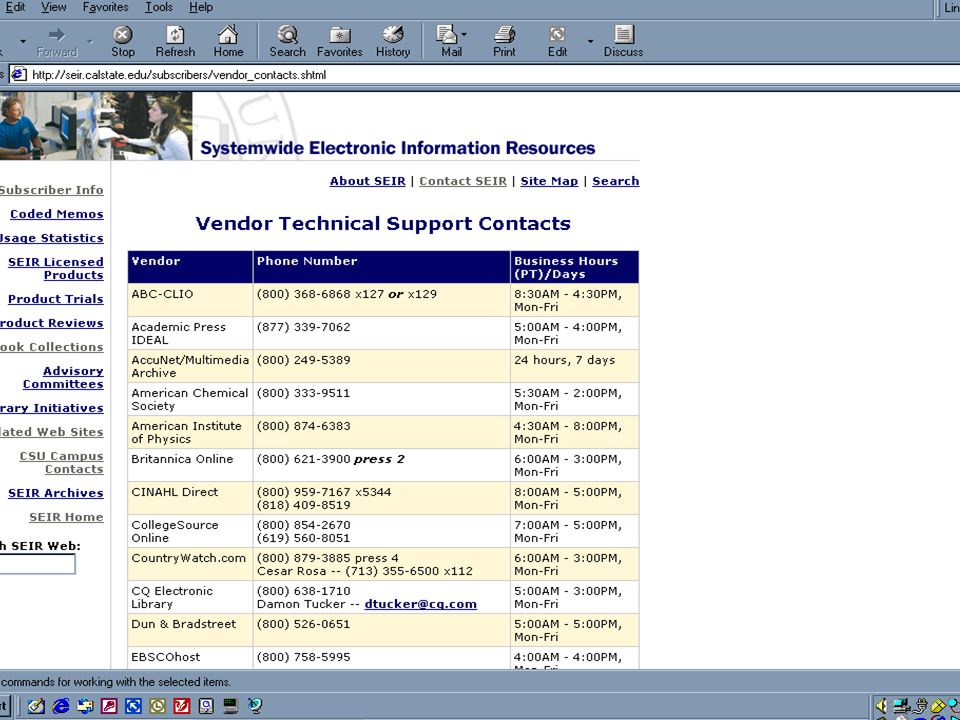960x720 pixels.
Task: Click the Search link in page header
Action: pos(615,181)
